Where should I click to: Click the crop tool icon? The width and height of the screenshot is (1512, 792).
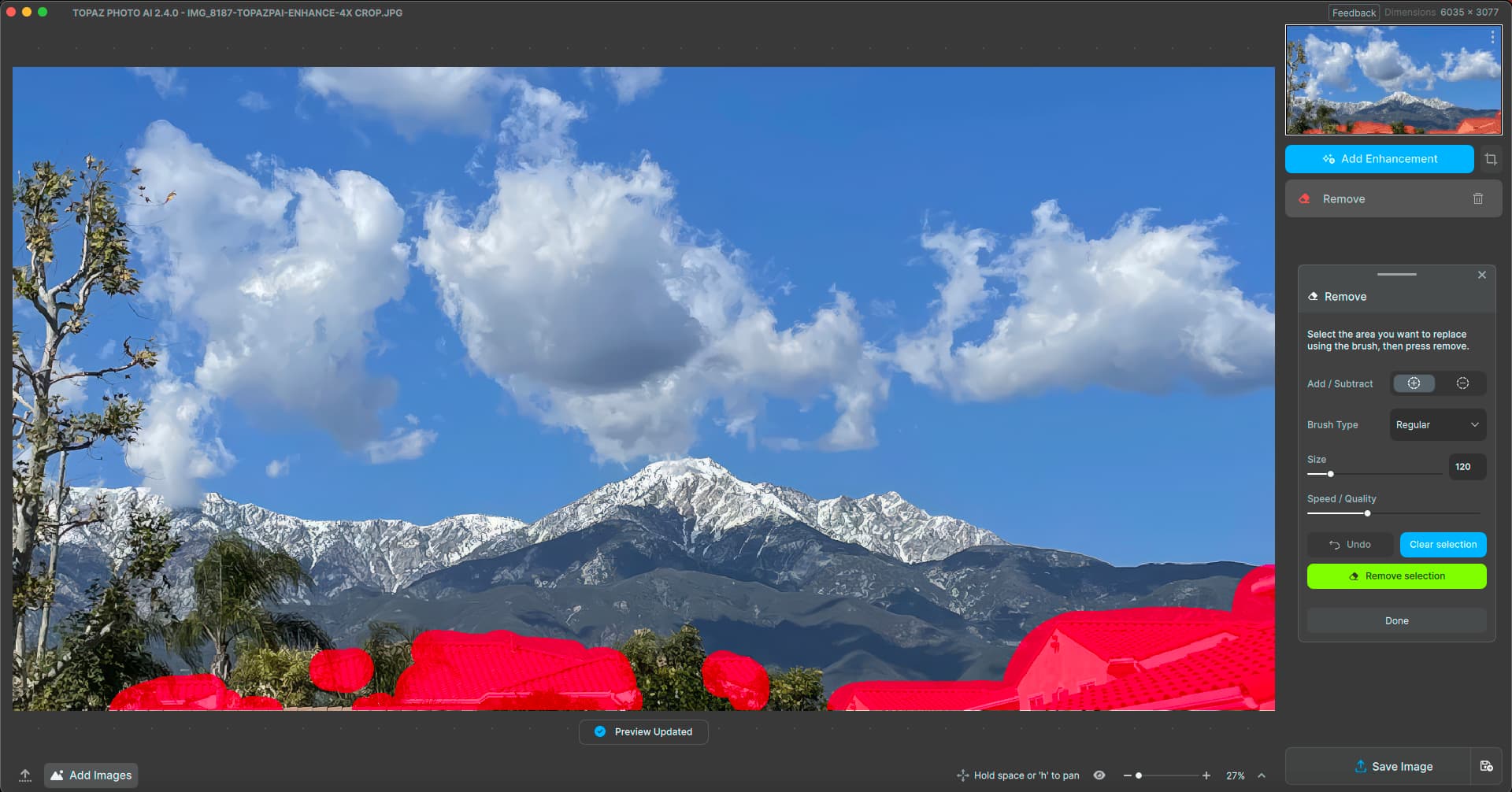click(x=1491, y=159)
